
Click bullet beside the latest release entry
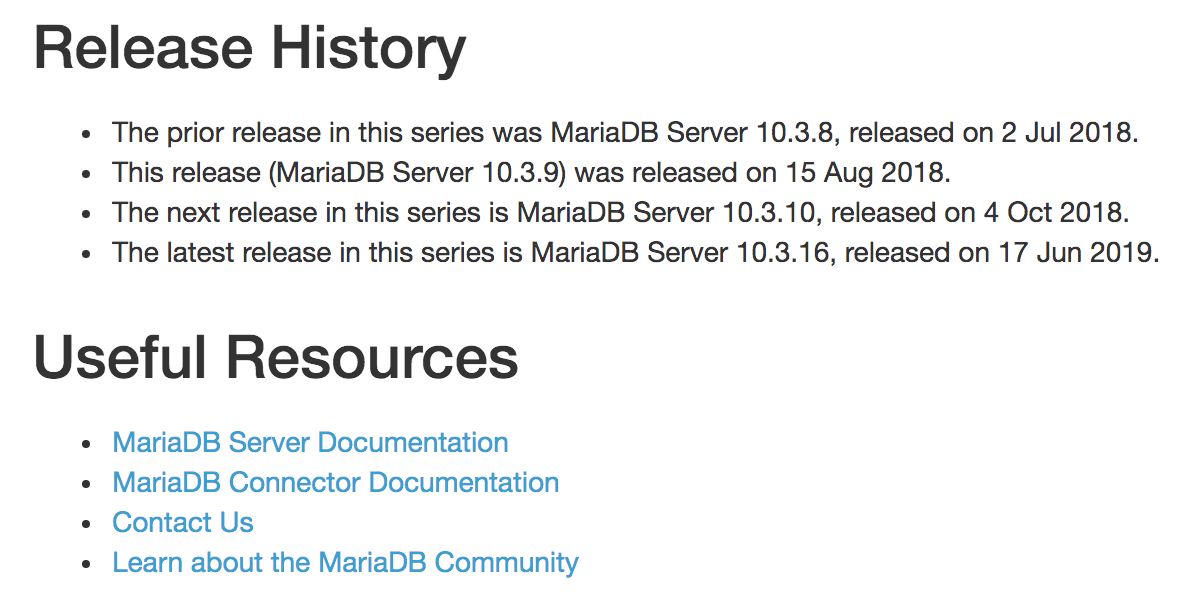(87, 254)
